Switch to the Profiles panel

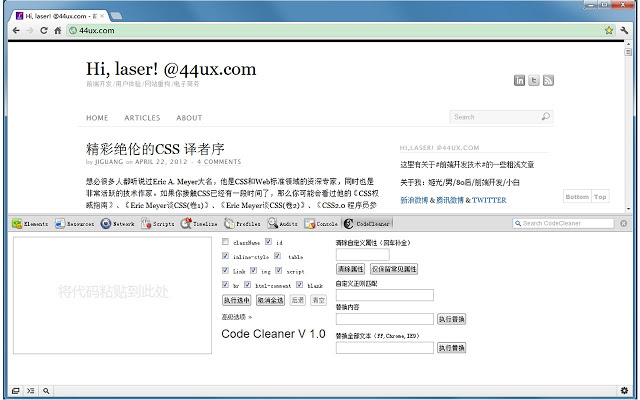[242, 224]
